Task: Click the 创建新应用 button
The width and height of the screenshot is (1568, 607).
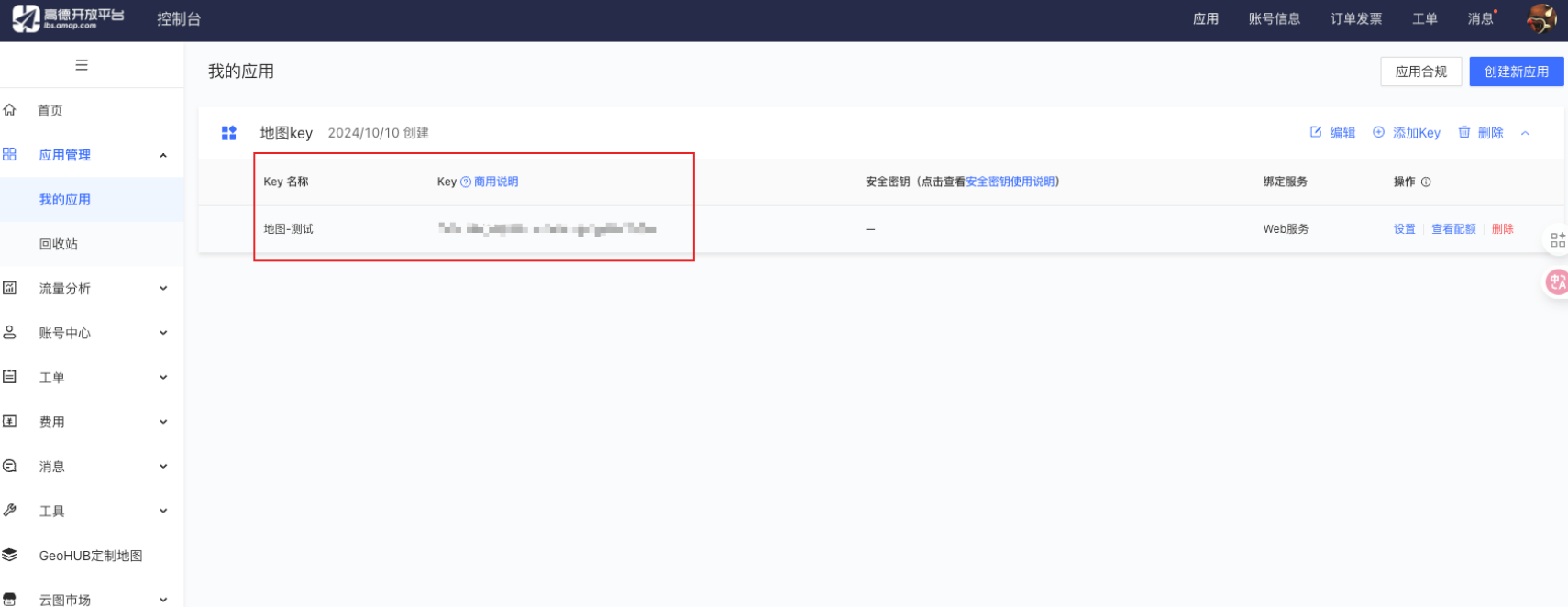Action: 1516,72
